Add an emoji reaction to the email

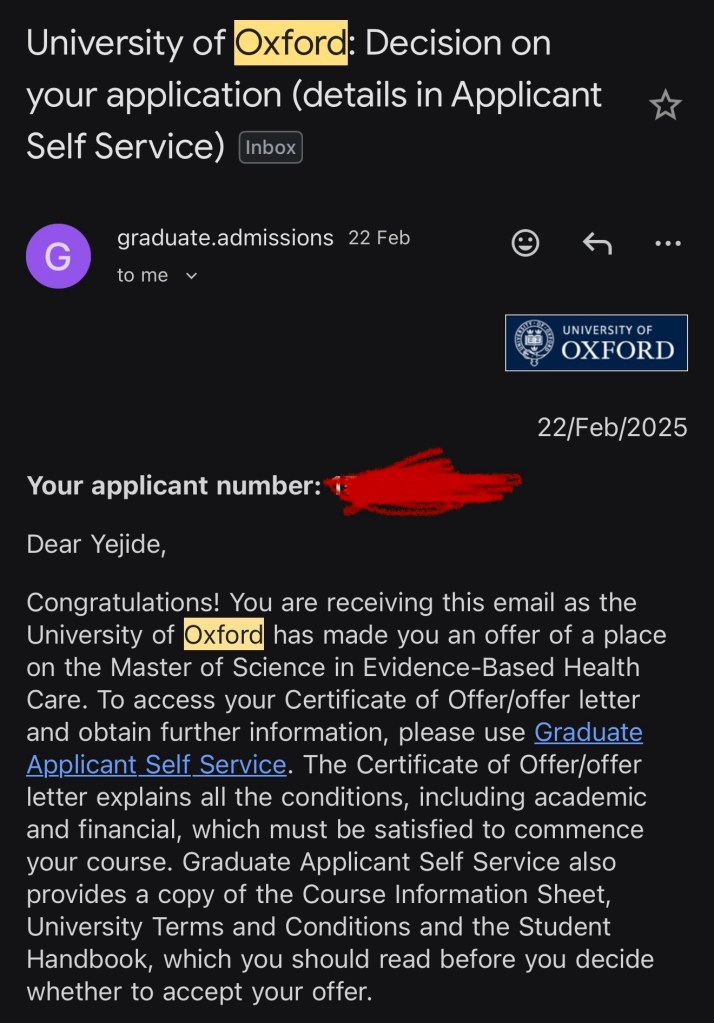[x=525, y=243]
